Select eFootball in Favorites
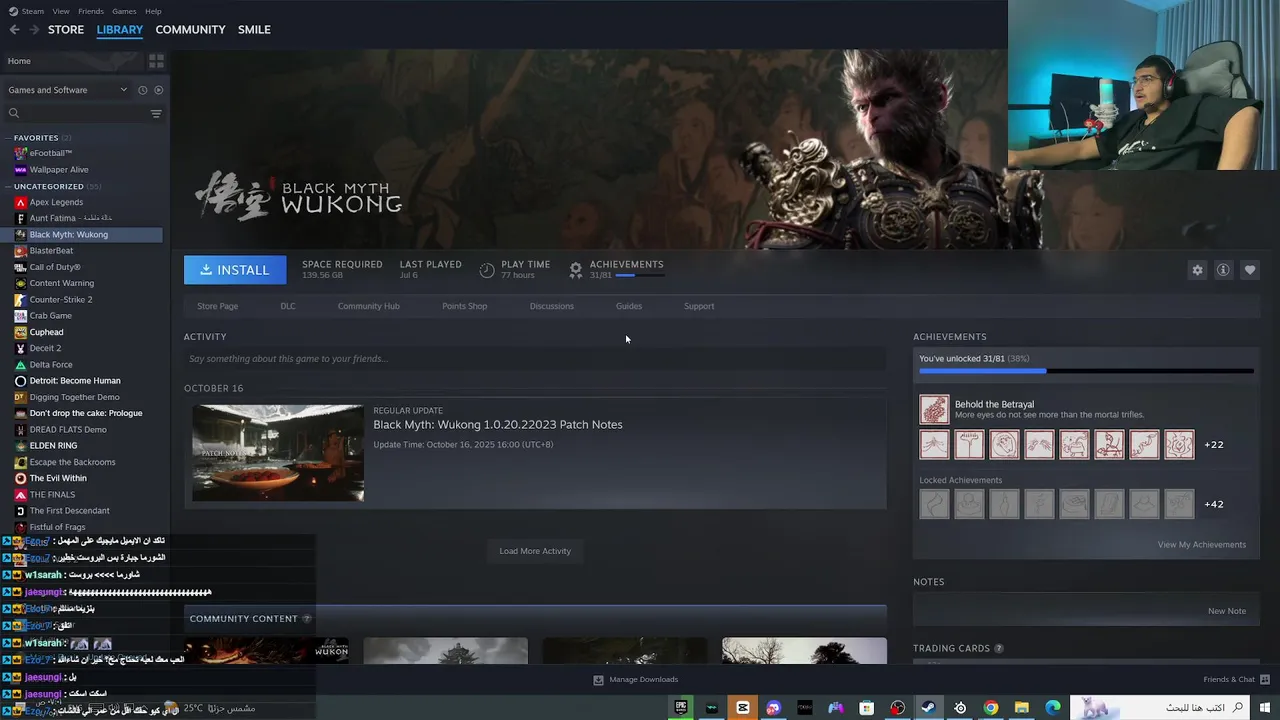This screenshot has width=1280, height=720. click(x=50, y=153)
